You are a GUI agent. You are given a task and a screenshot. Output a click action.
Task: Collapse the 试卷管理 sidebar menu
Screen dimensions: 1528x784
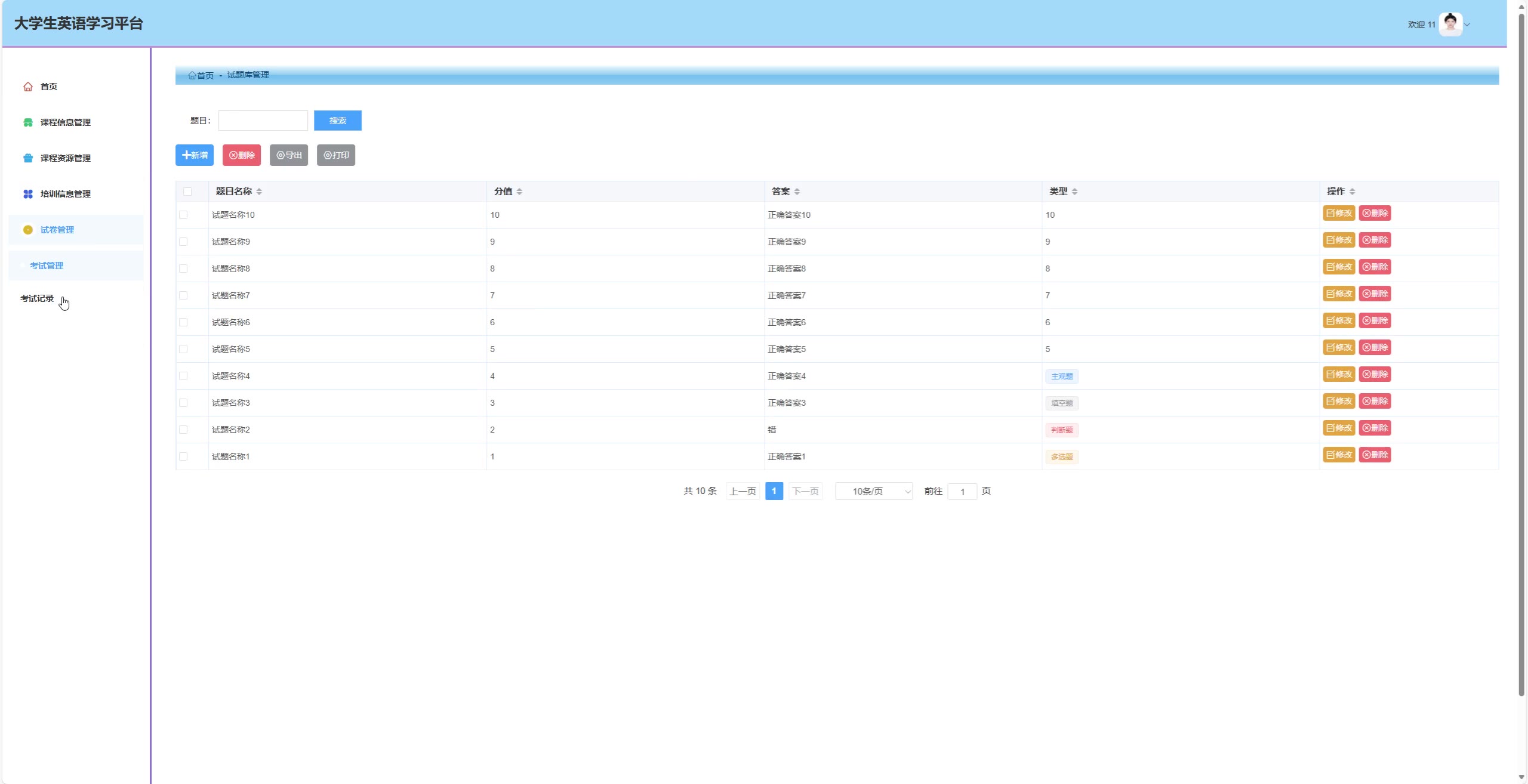pyautogui.click(x=57, y=230)
